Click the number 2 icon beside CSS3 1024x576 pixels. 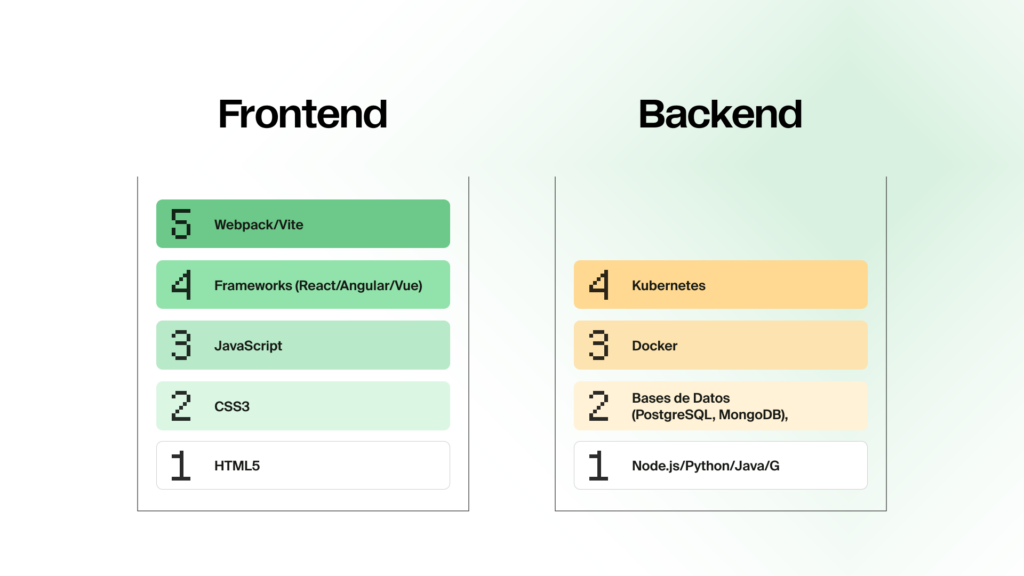181,406
